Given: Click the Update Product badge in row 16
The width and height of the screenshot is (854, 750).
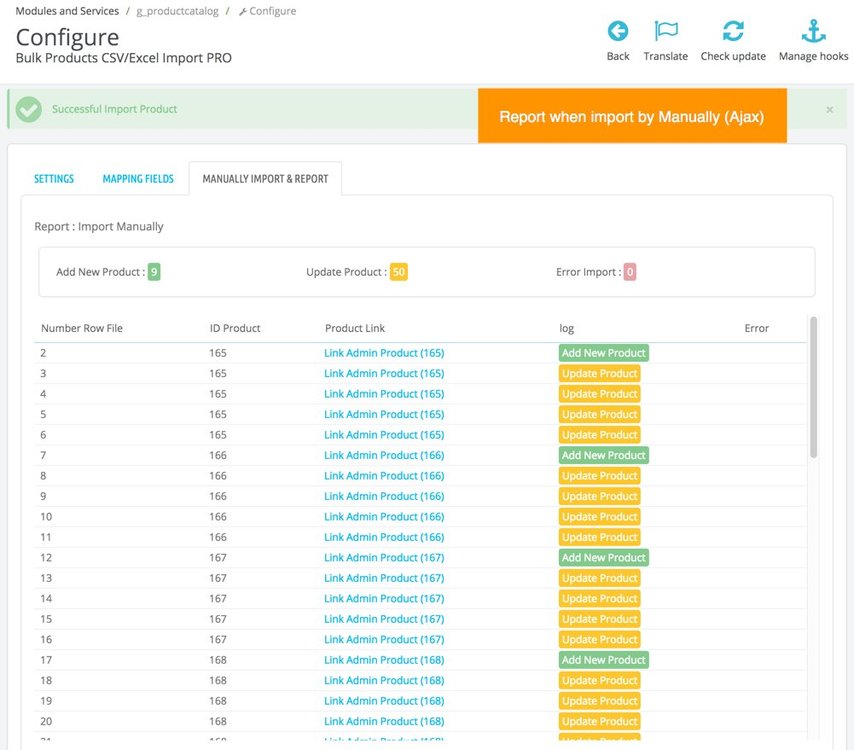Looking at the screenshot, I should tap(599, 640).
